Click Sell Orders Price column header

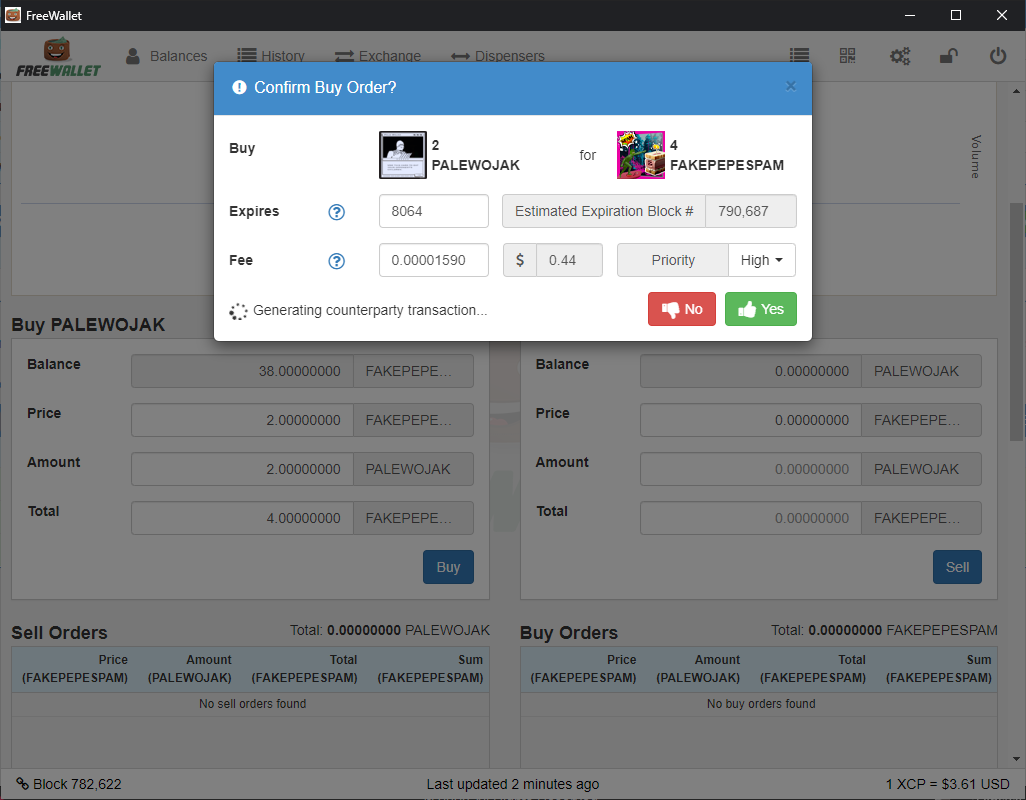75,669
